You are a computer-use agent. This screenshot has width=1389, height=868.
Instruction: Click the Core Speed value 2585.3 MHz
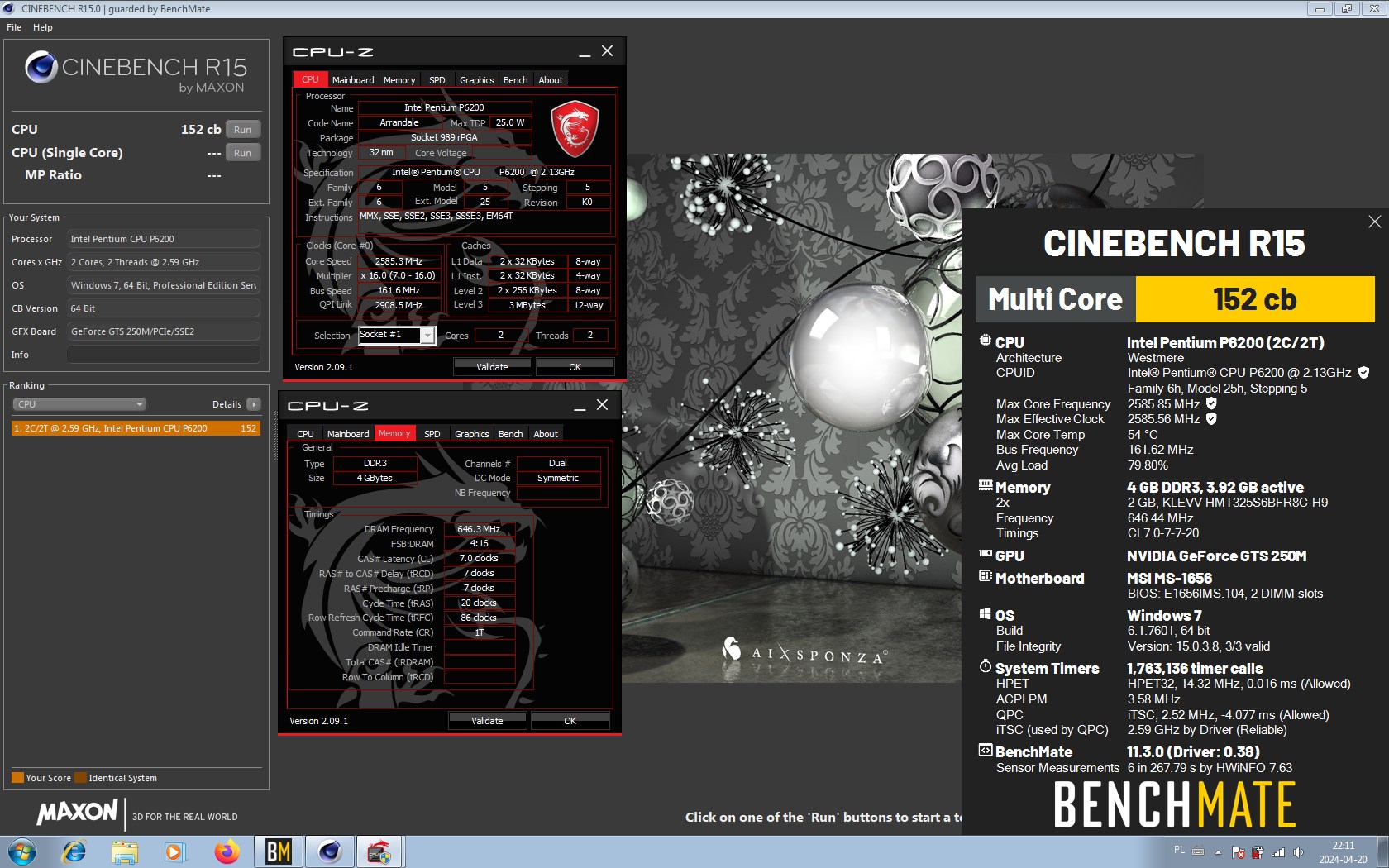tap(399, 261)
